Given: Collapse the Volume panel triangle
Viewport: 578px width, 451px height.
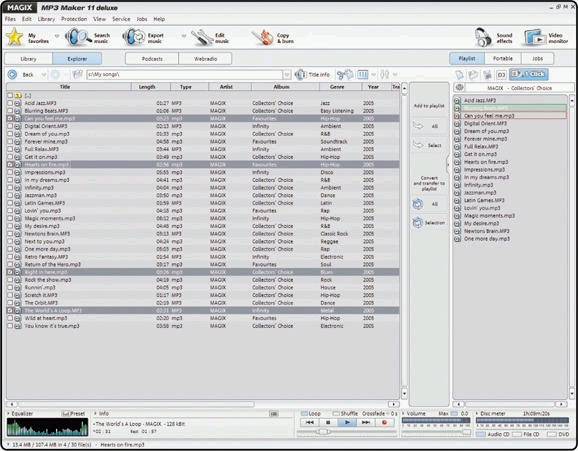Looking at the screenshot, I should coord(403,413).
